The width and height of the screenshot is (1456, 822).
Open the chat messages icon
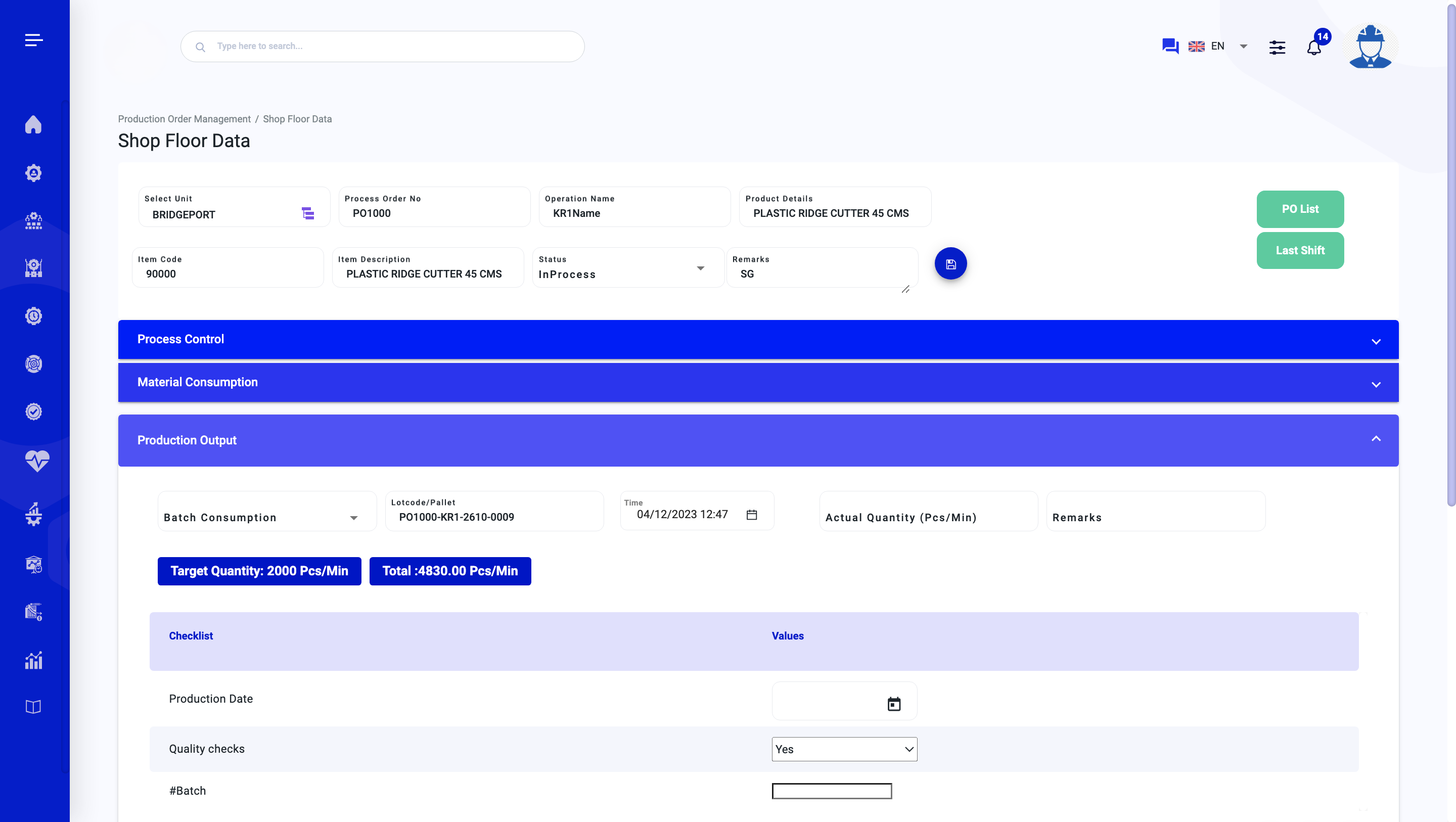[1170, 46]
